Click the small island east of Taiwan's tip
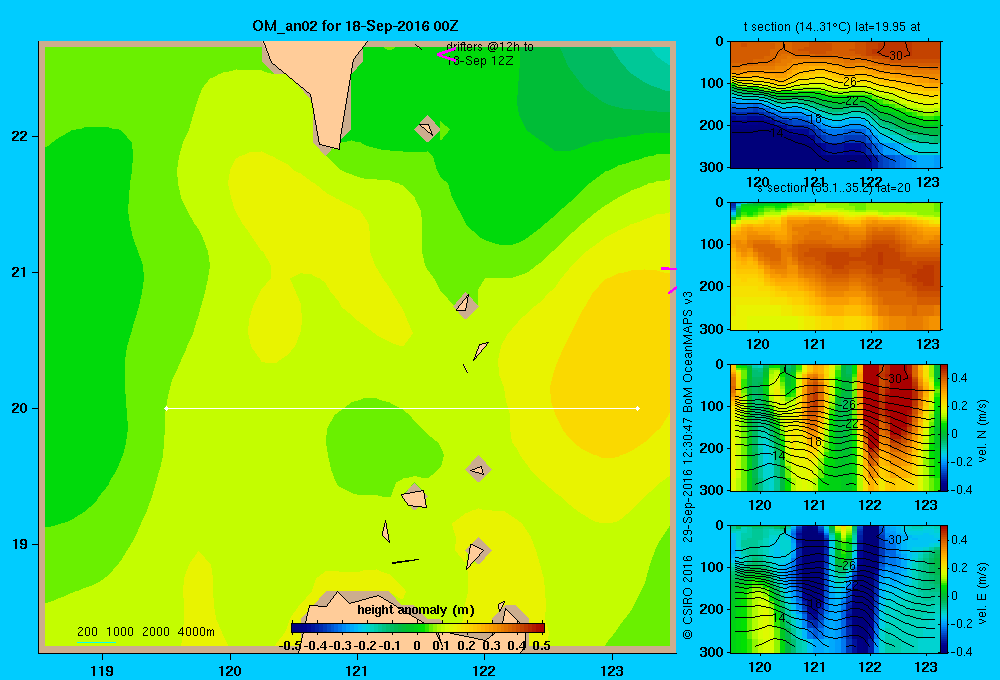This screenshot has width=1000, height=680. (x=426, y=129)
